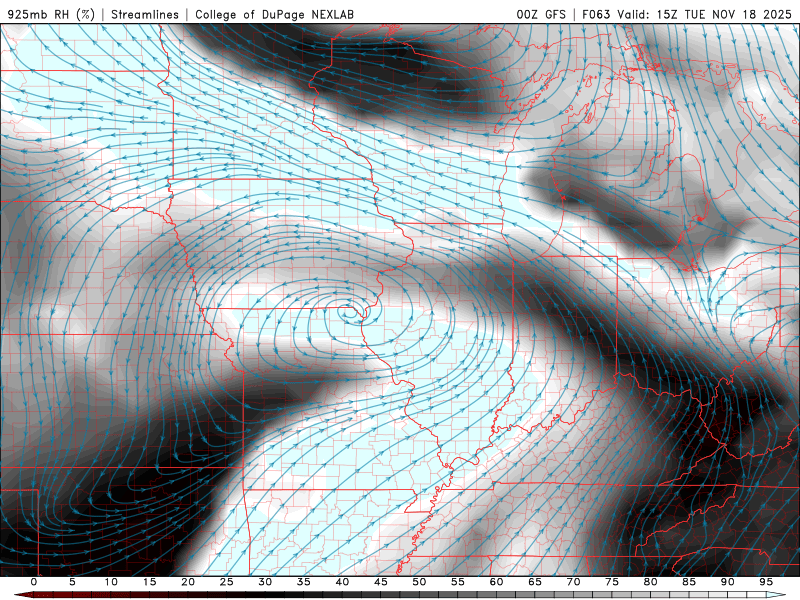
Task: Click the color bar label '55'
Action: (x=458, y=582)
